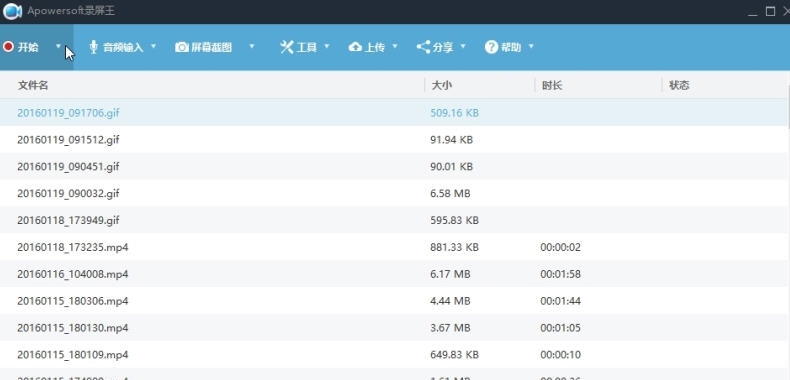Click the 6.17 MB size cell
The width and height of the screenshot is (790, 380).
tap(450, 274)
